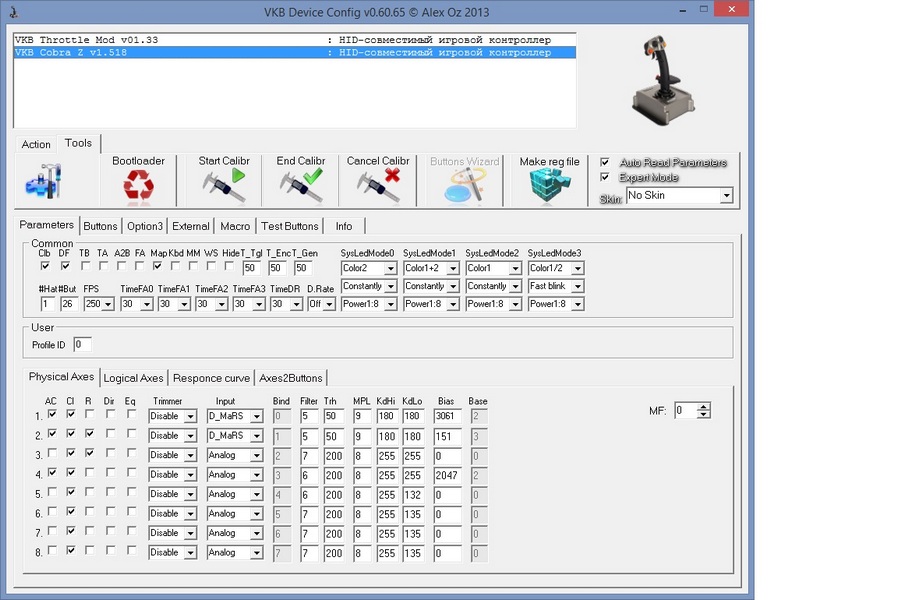Toggle the Map checkbox in Common
The width and height of the screenshot is (898, 600).
pos(157,266)
